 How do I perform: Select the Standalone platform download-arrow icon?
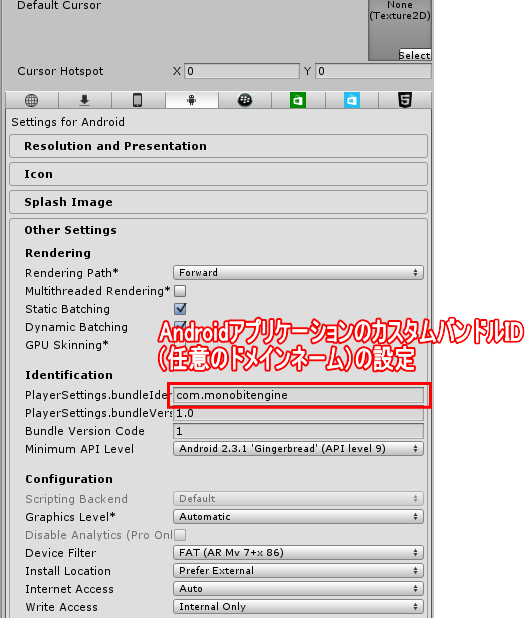85,101
